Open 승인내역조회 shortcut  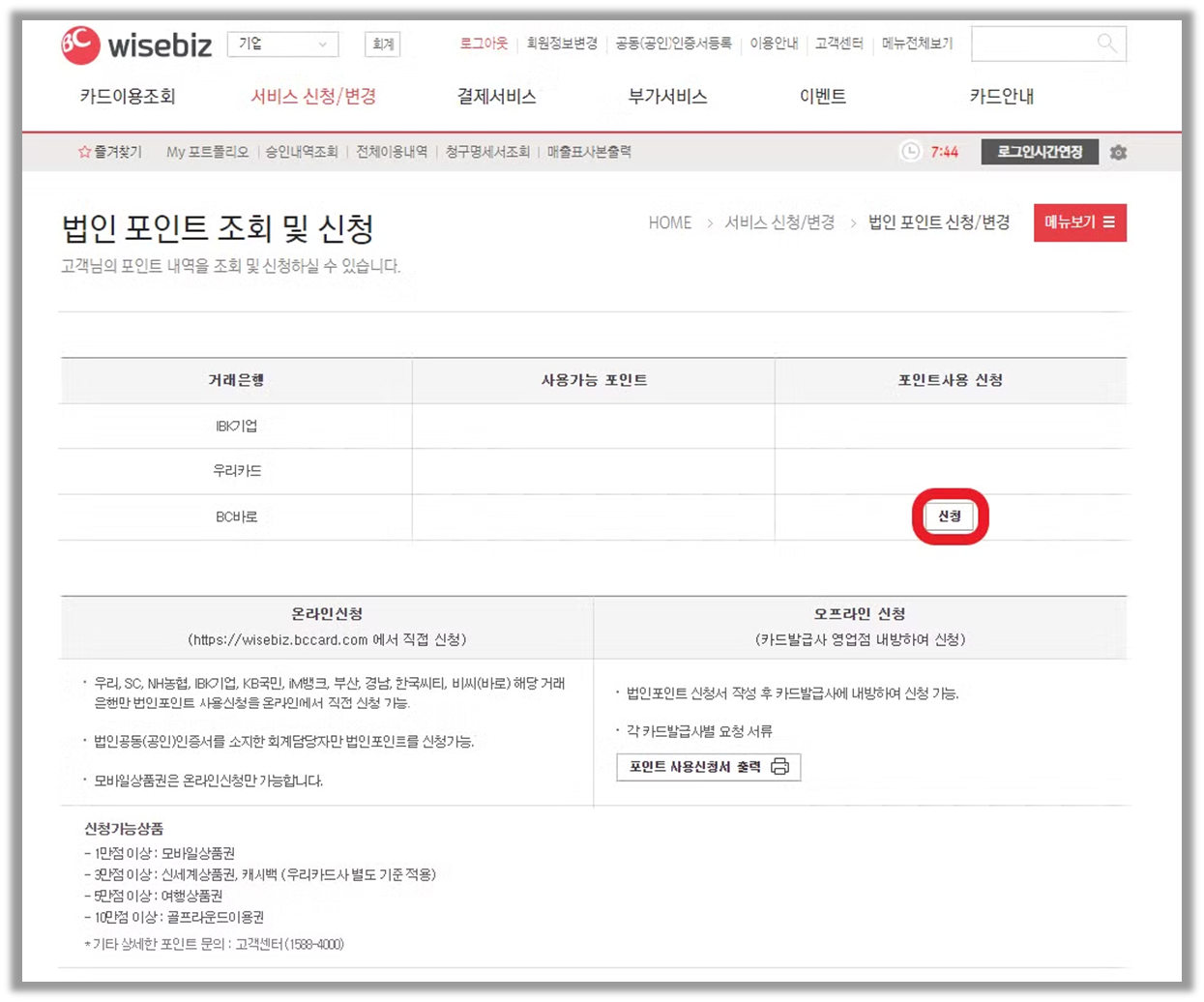click(302, 152)
